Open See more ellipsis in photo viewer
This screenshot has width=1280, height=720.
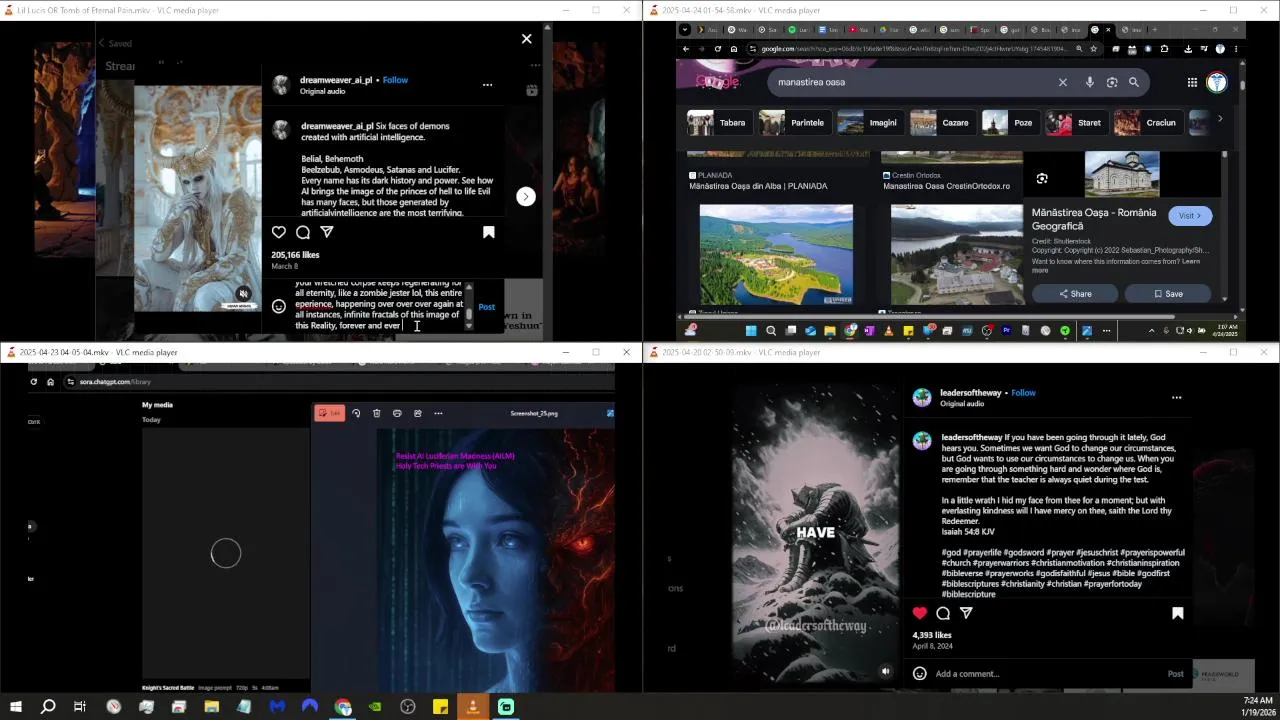pyautogui.click(x=438, y=413)
